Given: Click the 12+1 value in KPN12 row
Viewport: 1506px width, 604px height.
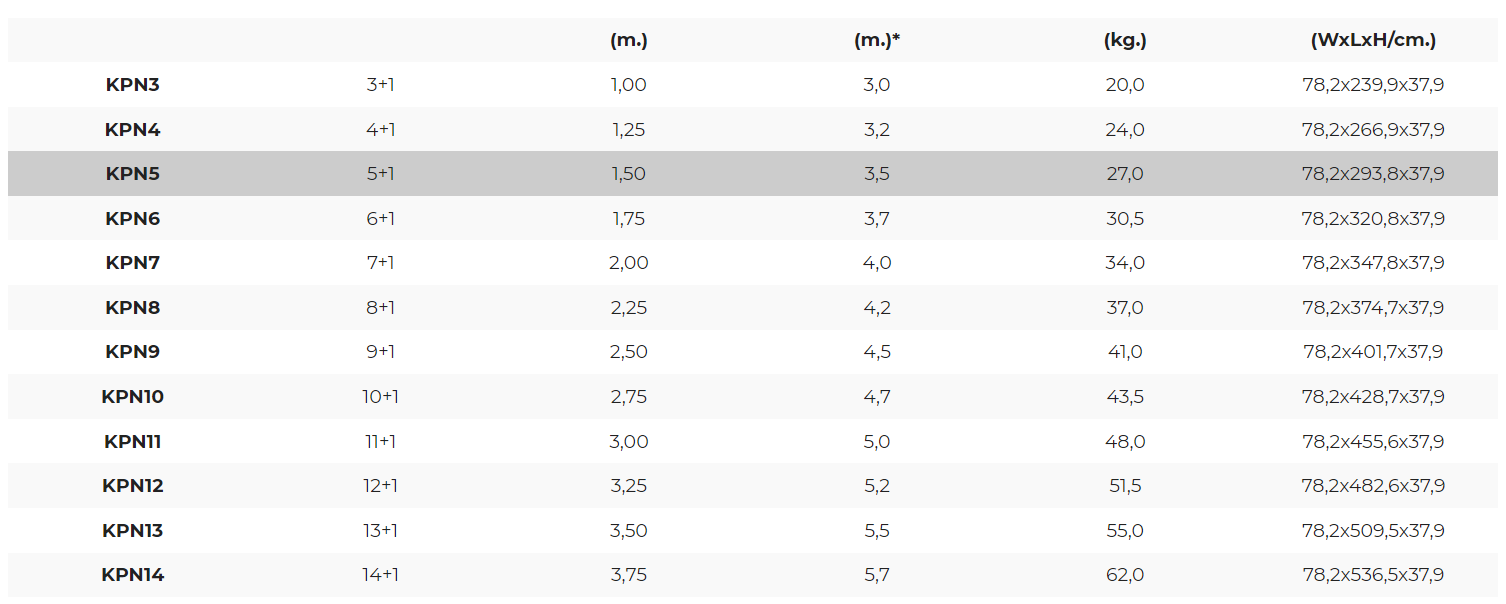Looking at the screenshot, I should 381,486.
